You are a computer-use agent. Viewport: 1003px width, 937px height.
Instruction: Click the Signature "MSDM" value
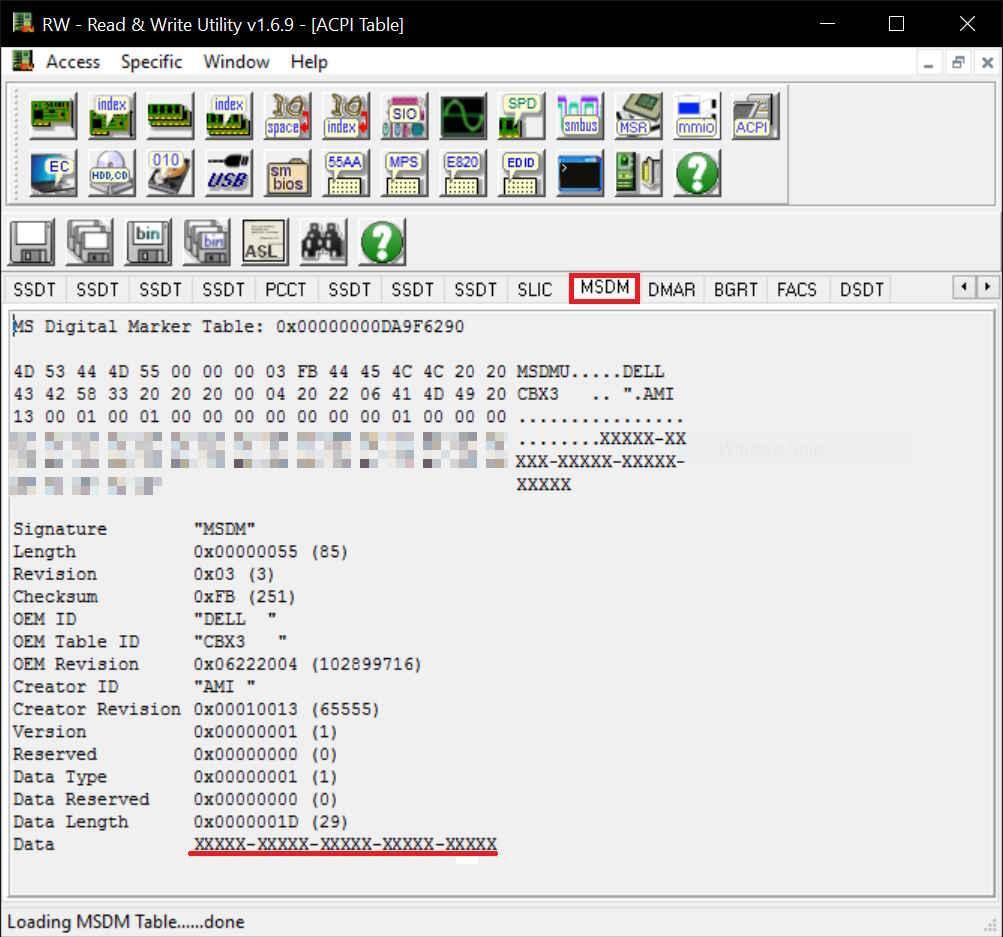225,529
